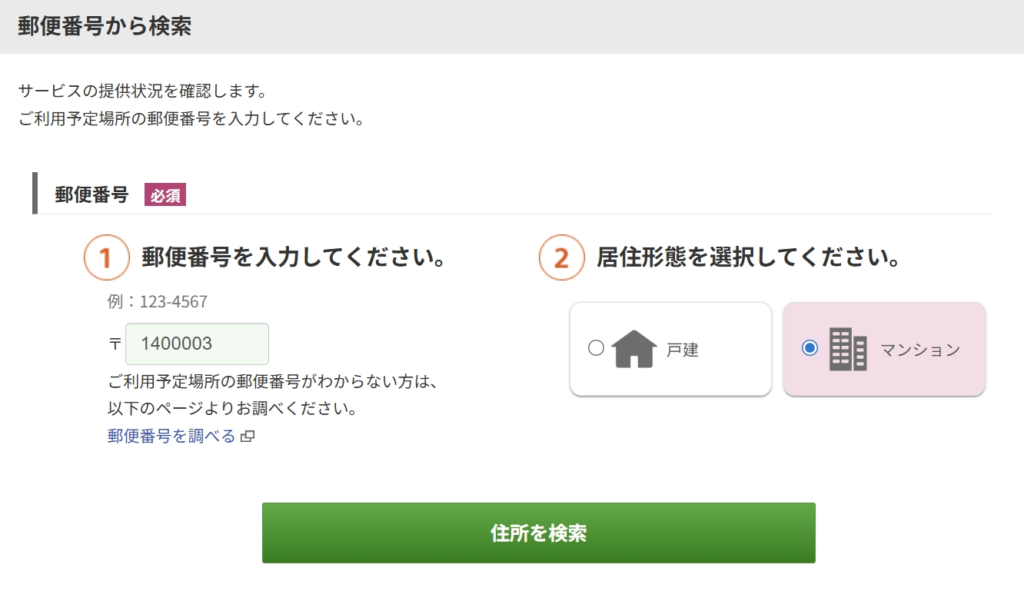Focus the postal code input field
The height and width of the screenshot is (591, 1024).
click(x=197, y=344)
